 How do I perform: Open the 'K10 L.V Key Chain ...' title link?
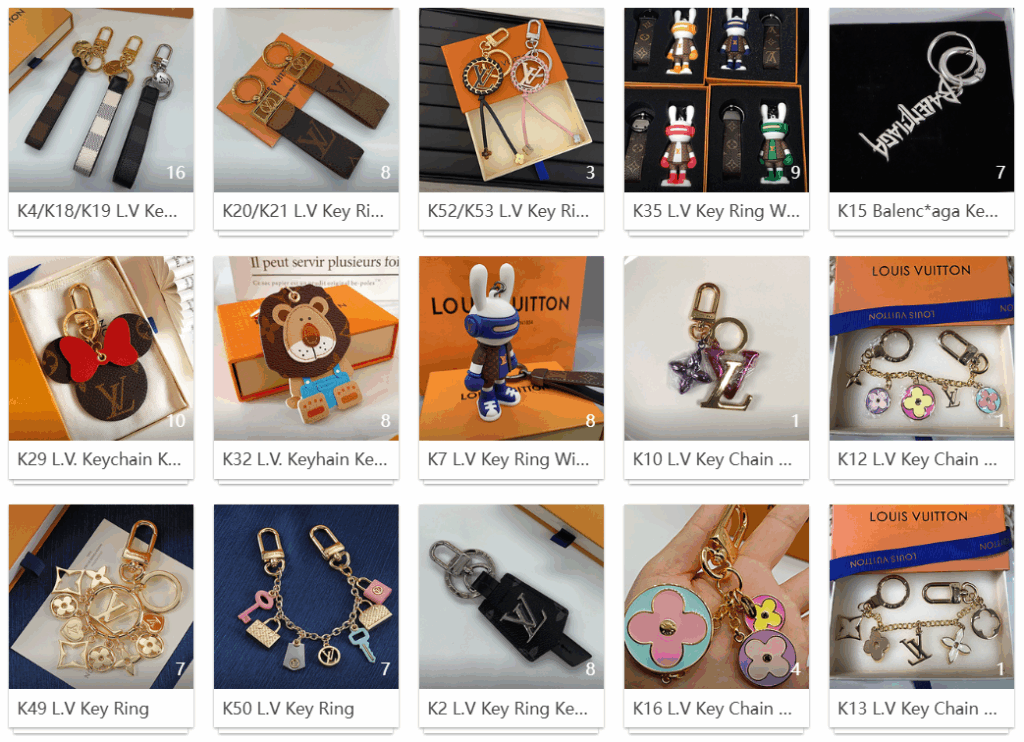tap(712, 459)
